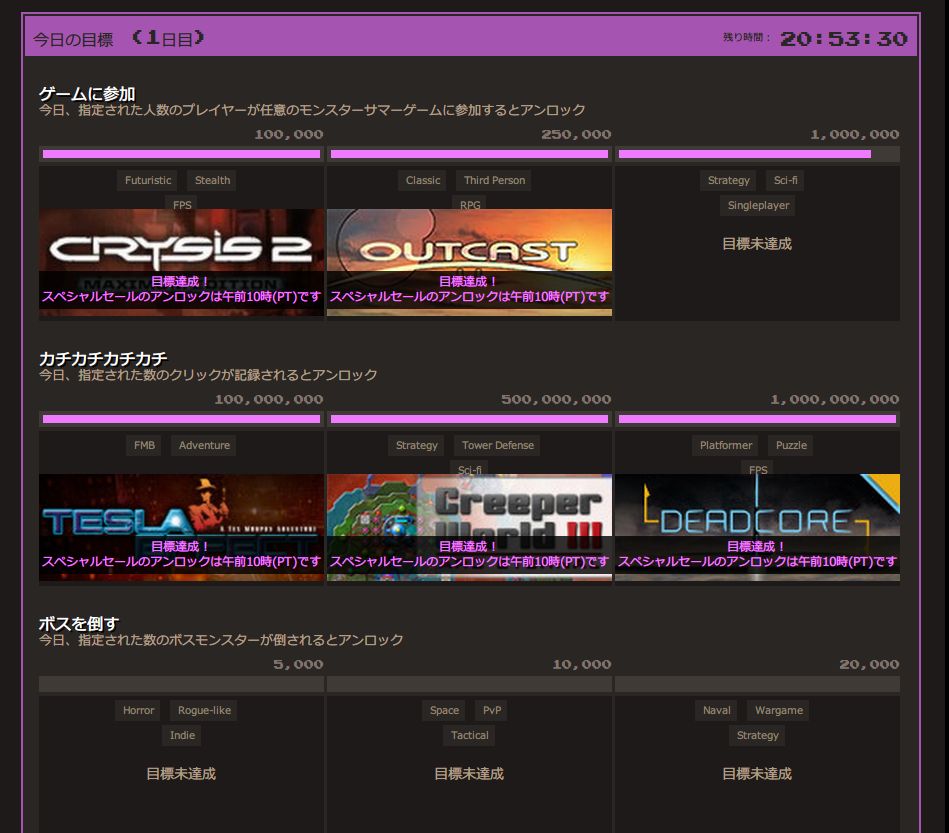Viewport: 949px width, 833px height.
Task: Click 目標未達成 under Singleplayer tag
Action: click(x=757, y=244)
